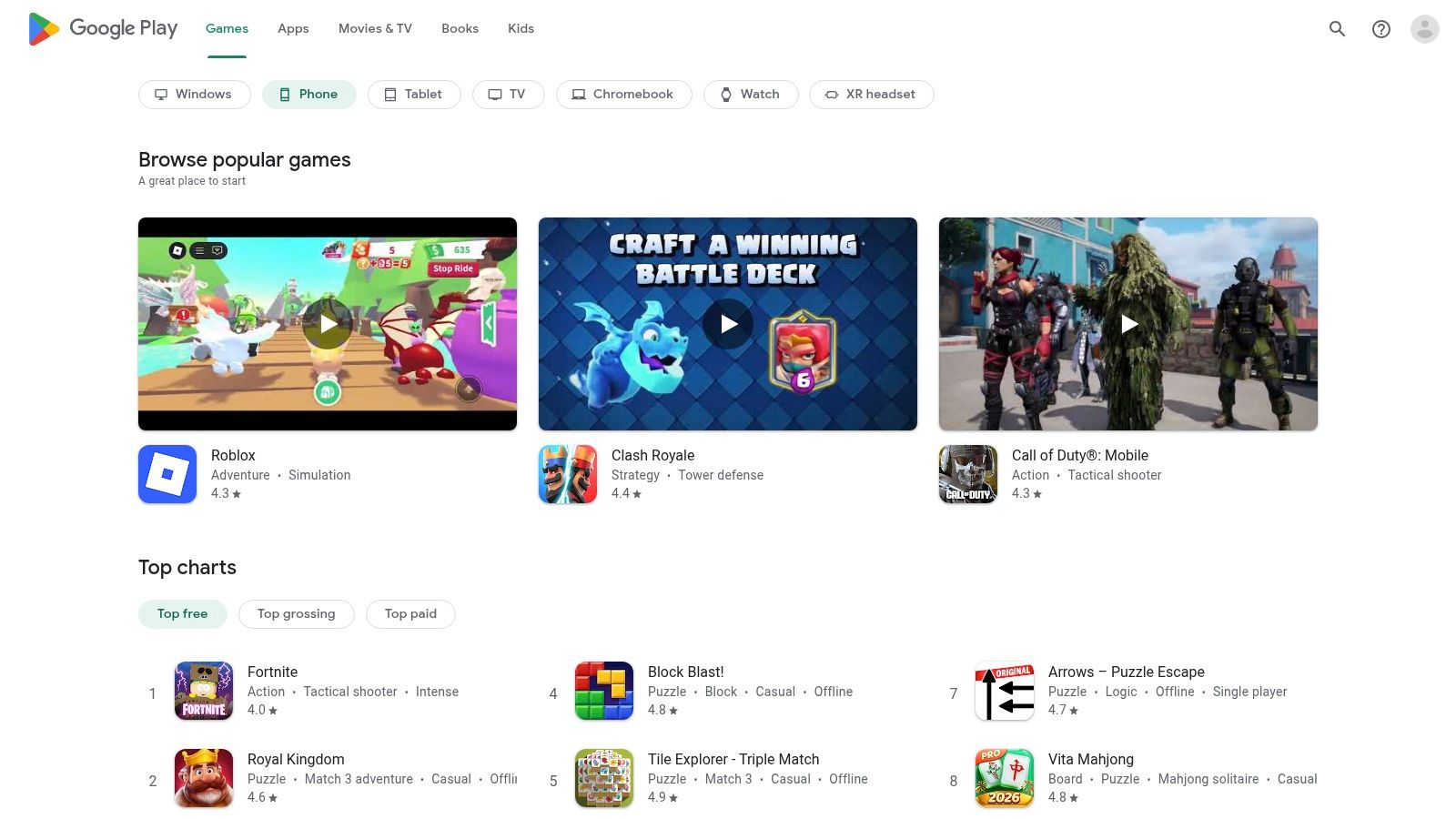This screenshot has width=1456, height=819.
Task: Open Clash Royale via its app icon
Action: point(567,473)
